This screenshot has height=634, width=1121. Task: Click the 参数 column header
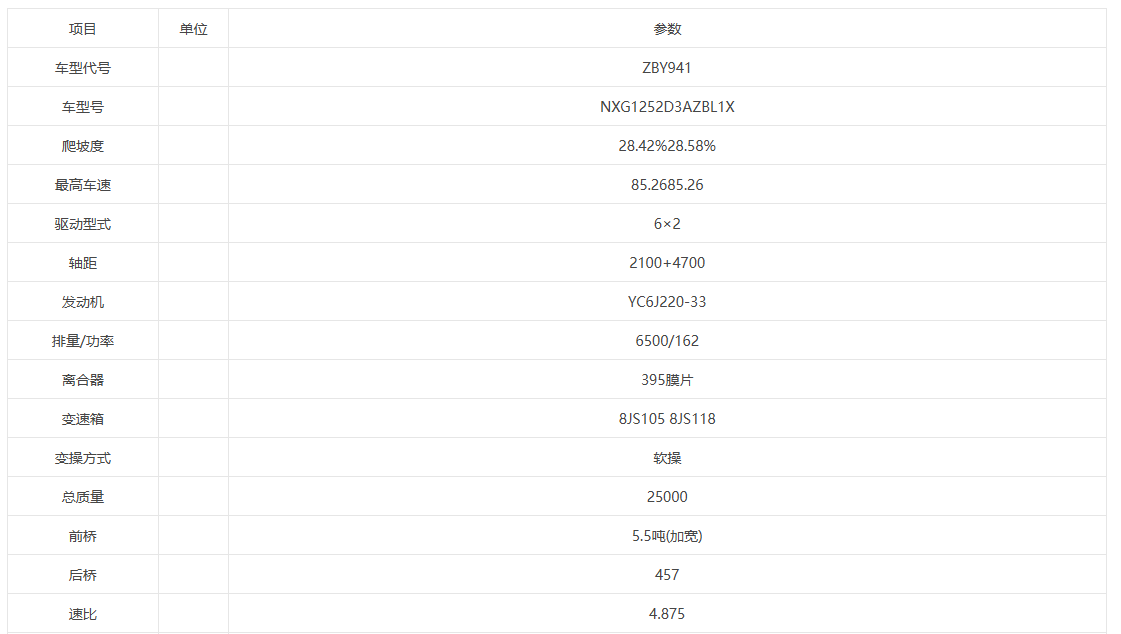(667, 29)
